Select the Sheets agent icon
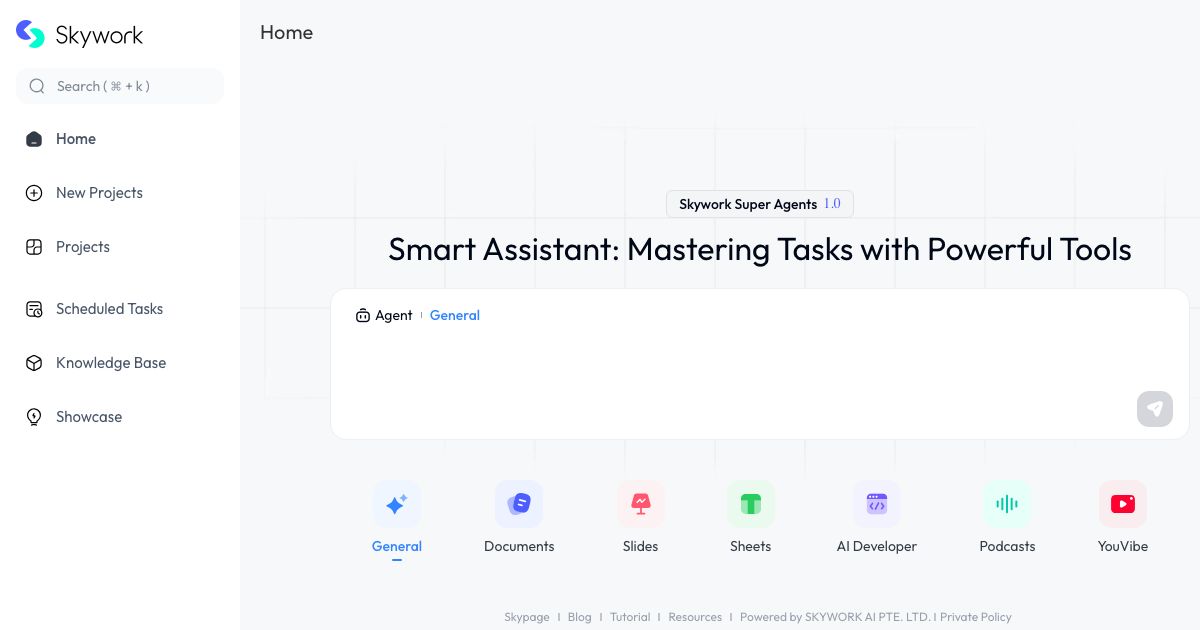 (750, 504)
